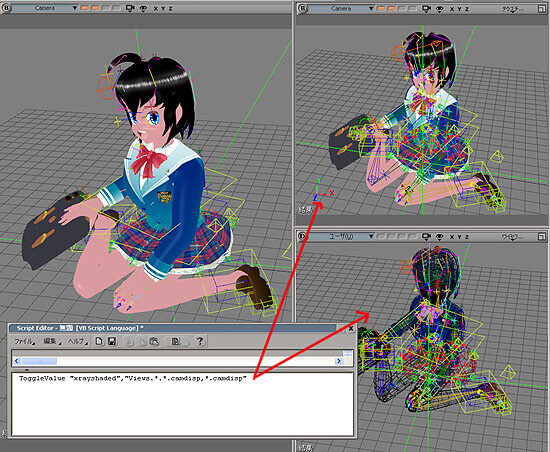Image resolution: width=550 pixels, height=452 pixels.
Task: Maximize the bottom-right viewport
Action: pos(542,237)
